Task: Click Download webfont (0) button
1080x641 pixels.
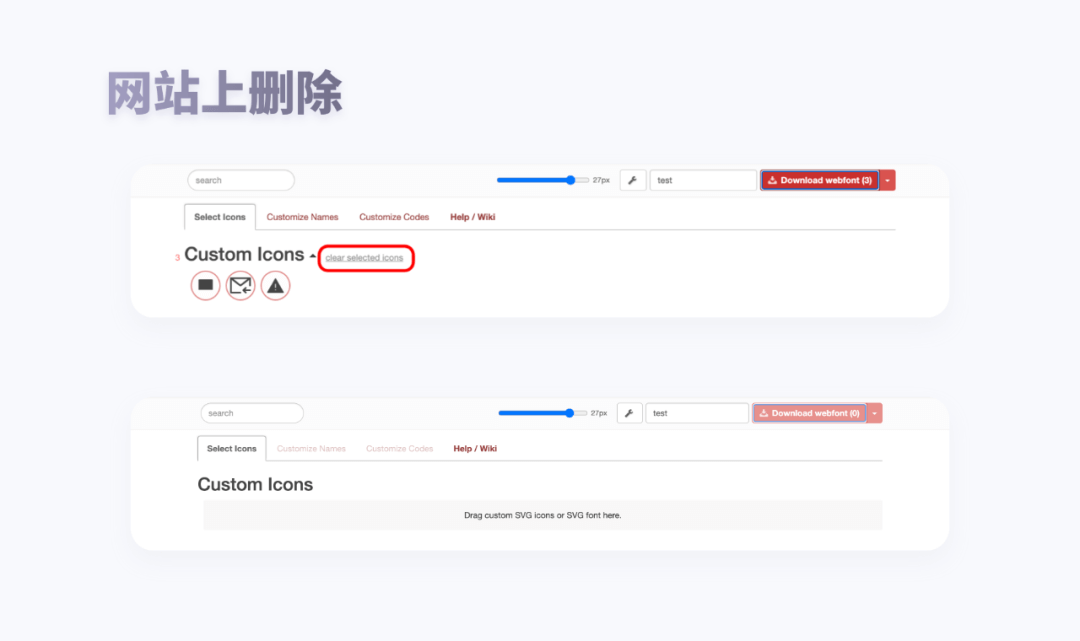Action: click(809, 413)
